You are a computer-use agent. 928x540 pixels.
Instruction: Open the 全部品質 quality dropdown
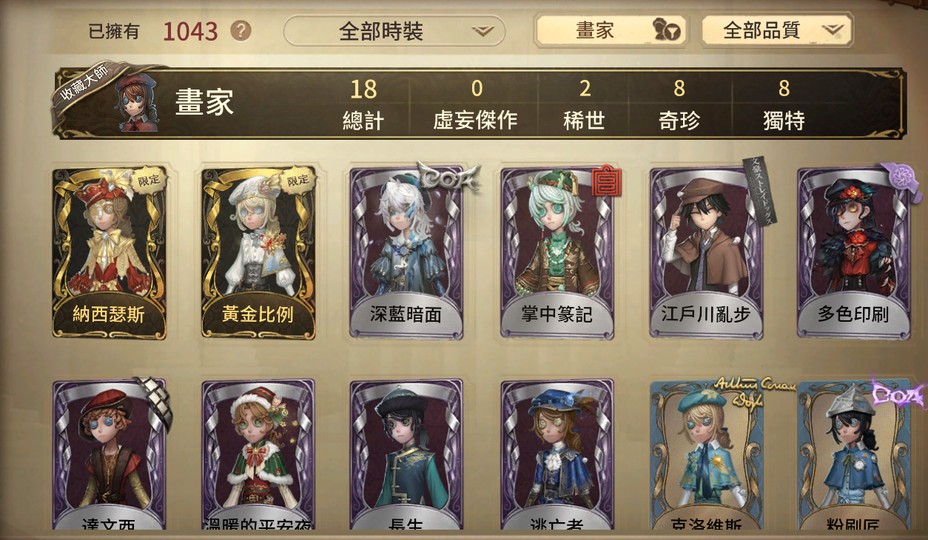tap(777, 30)
